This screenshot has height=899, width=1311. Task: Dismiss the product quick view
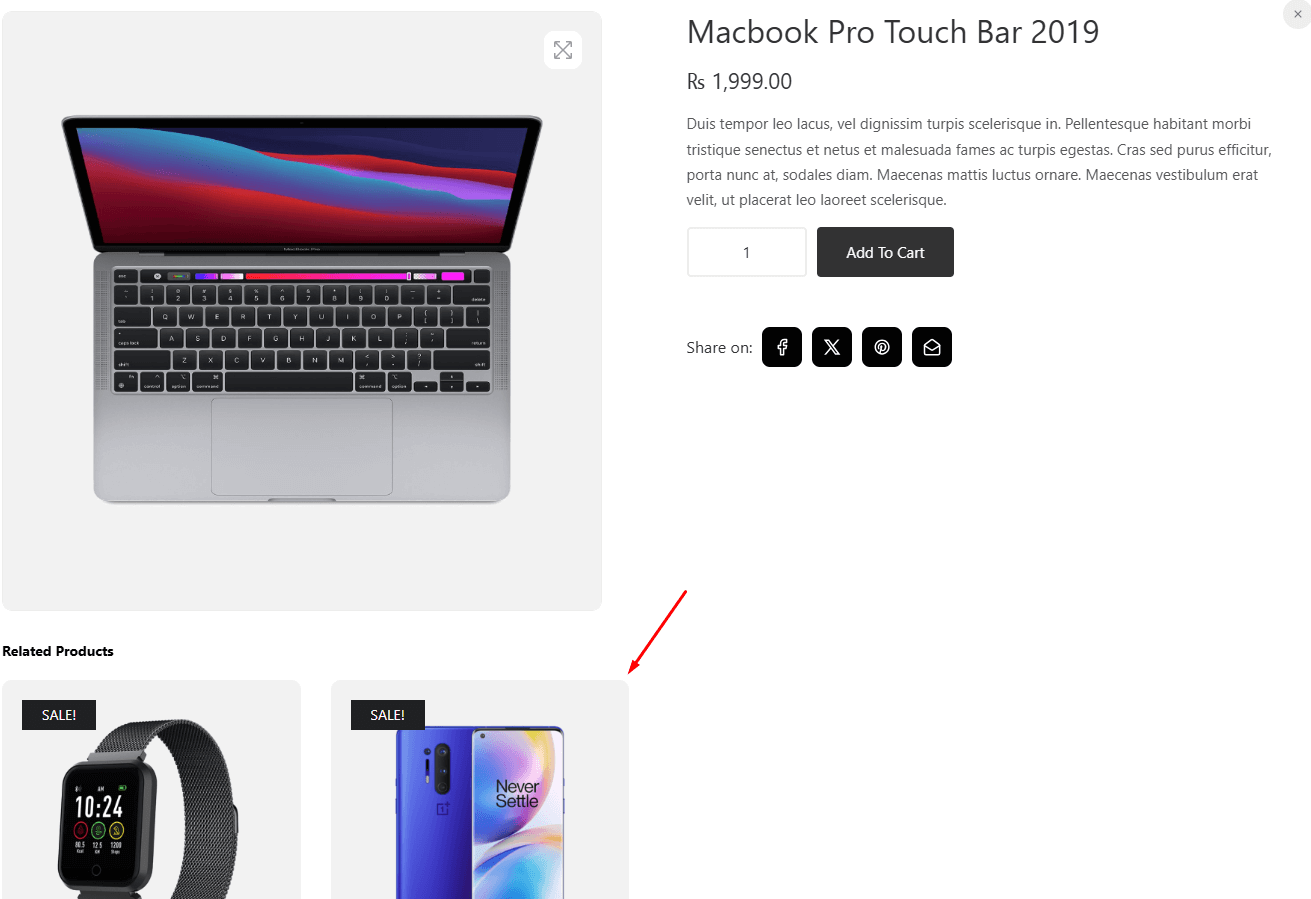pyautogui.click(x=1297, y=14)
